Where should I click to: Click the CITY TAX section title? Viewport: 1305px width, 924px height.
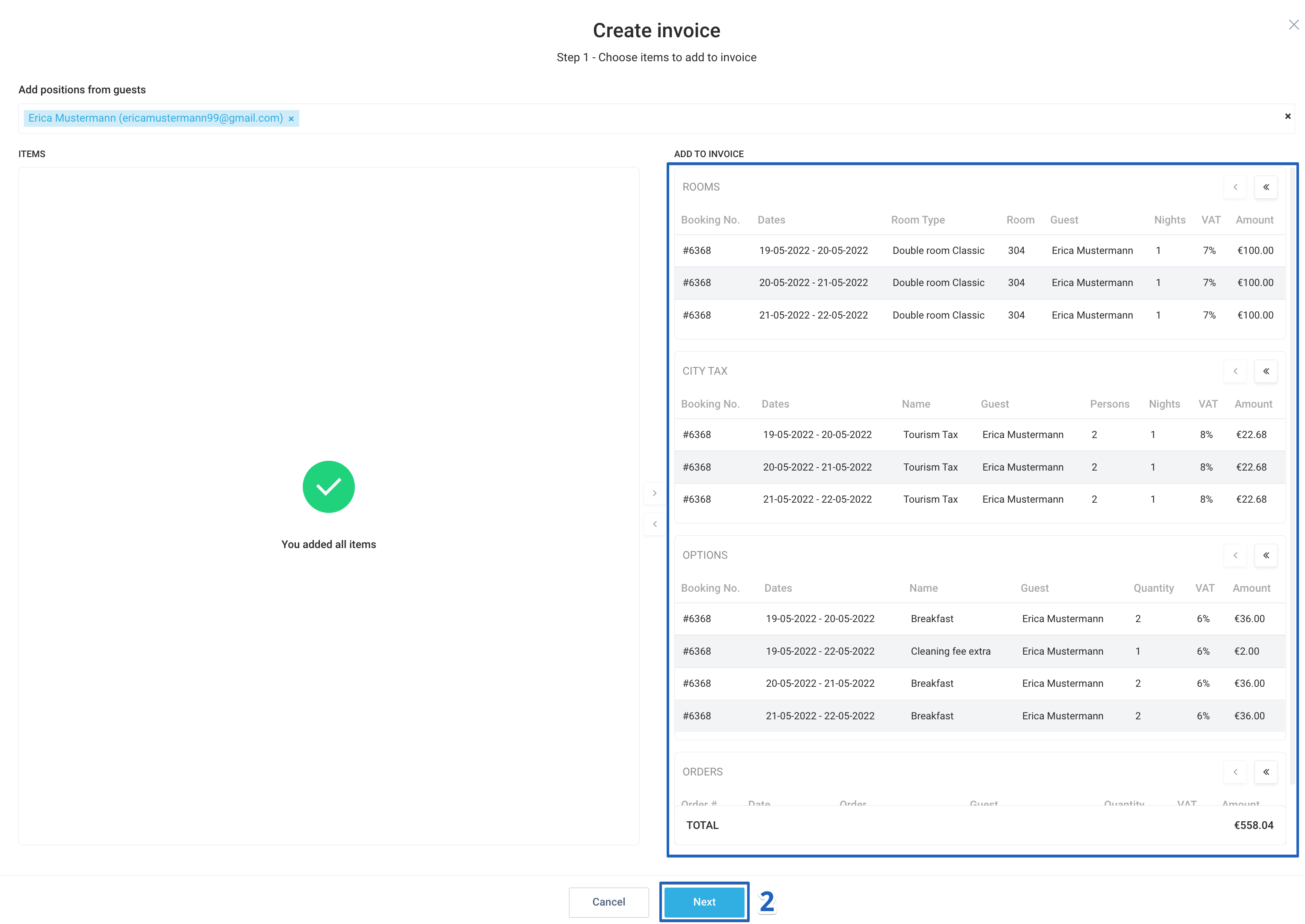click(705, 371)
